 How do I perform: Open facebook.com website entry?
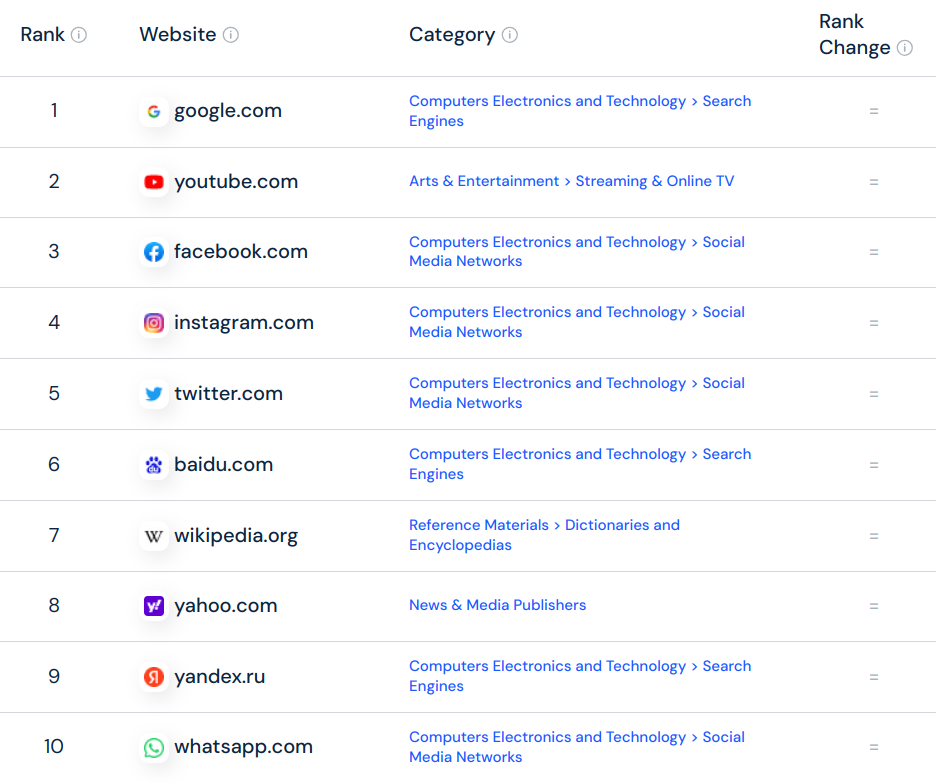(x=241, y=251)
